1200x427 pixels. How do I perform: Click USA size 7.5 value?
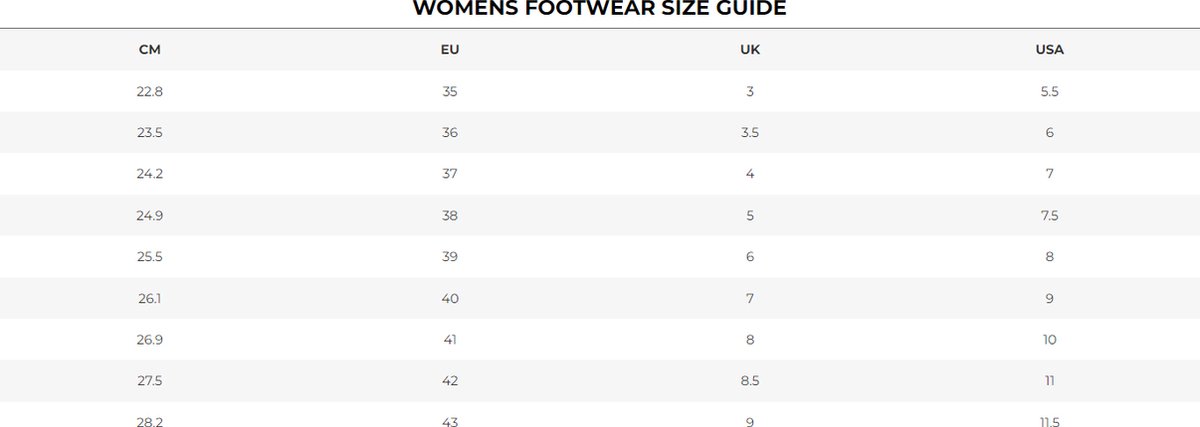click(1050, 215)
